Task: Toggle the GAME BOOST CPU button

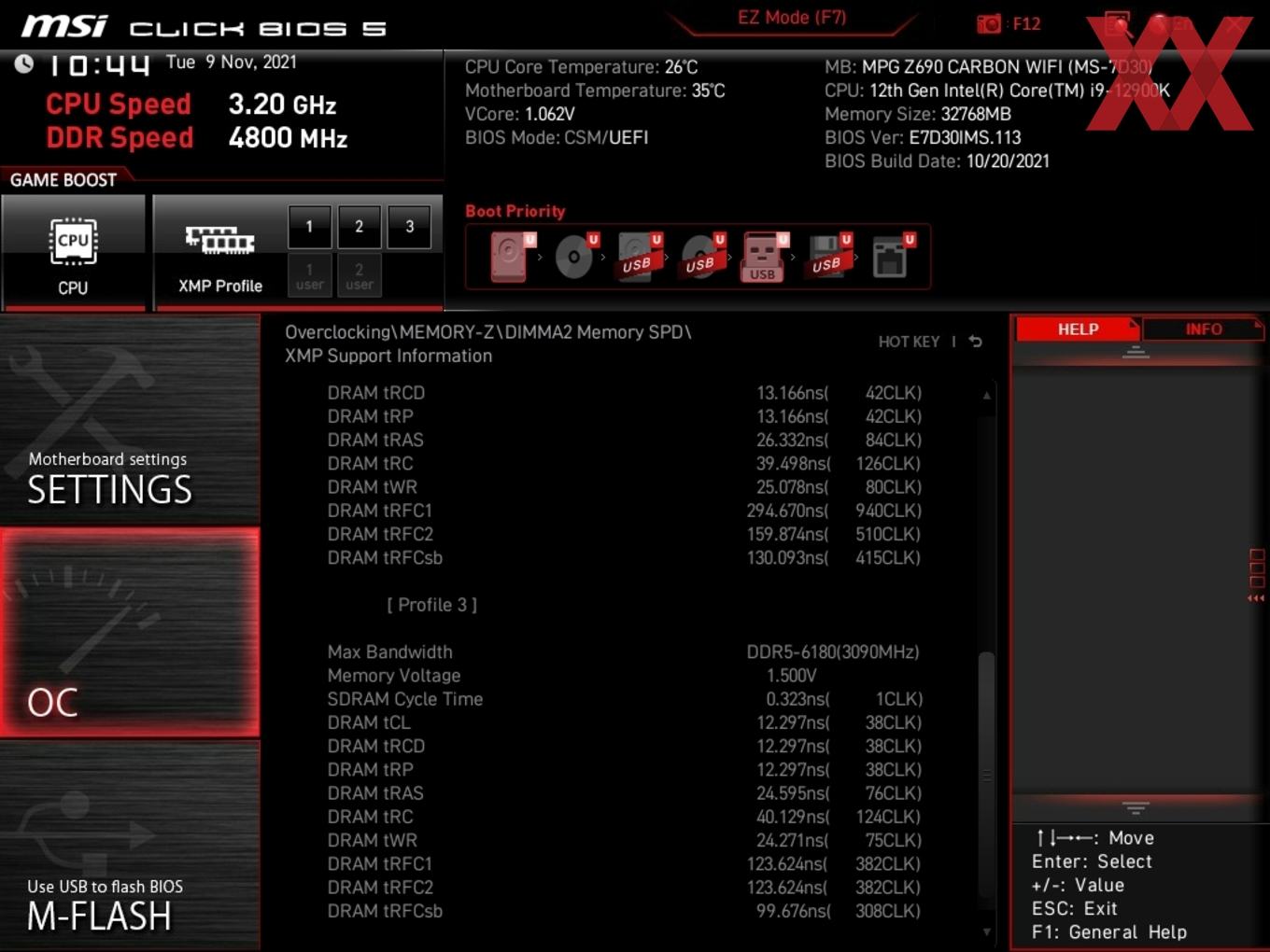Action: click(73, 252)
